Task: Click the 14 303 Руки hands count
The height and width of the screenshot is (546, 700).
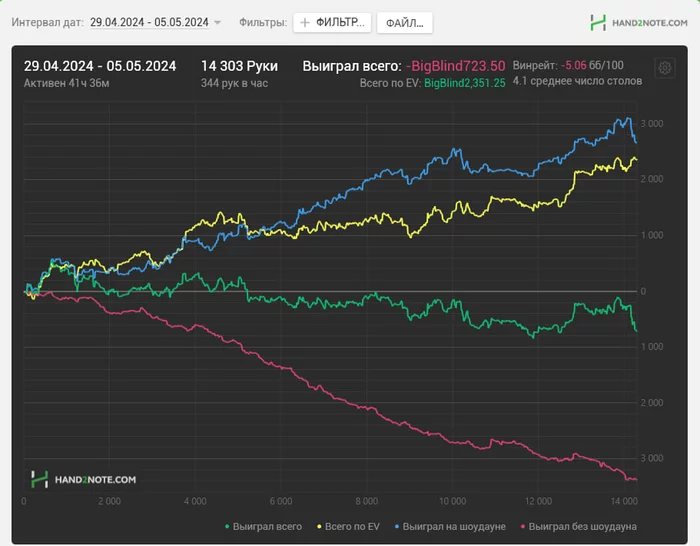Action: tap(239, 66)
